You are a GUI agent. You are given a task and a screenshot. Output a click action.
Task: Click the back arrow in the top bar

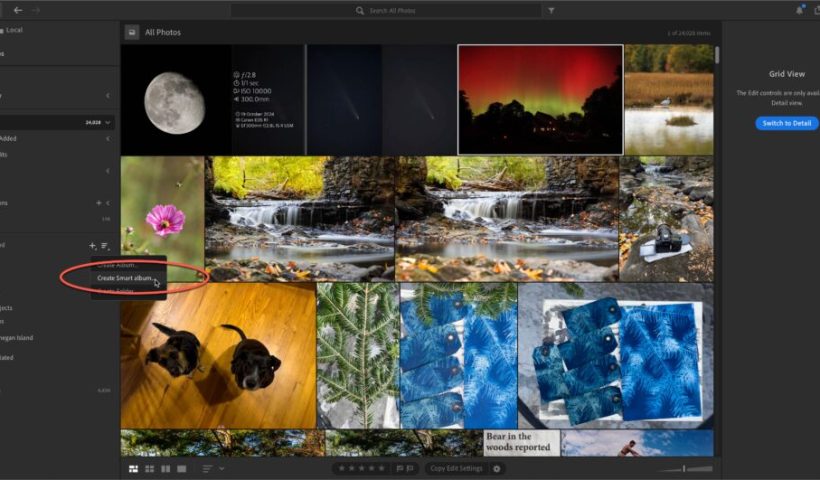18,10
